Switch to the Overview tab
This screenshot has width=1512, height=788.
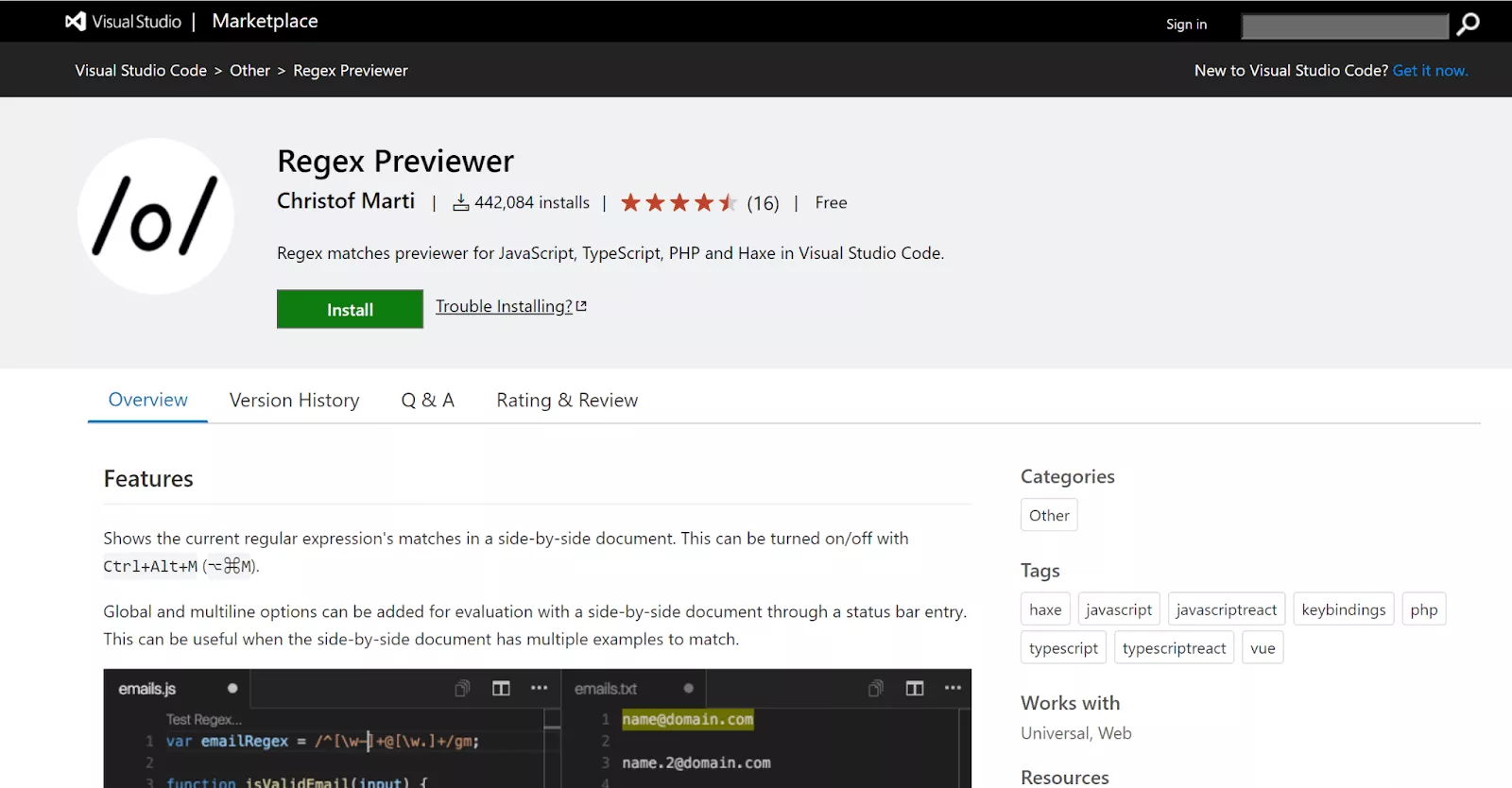[147, 400]
